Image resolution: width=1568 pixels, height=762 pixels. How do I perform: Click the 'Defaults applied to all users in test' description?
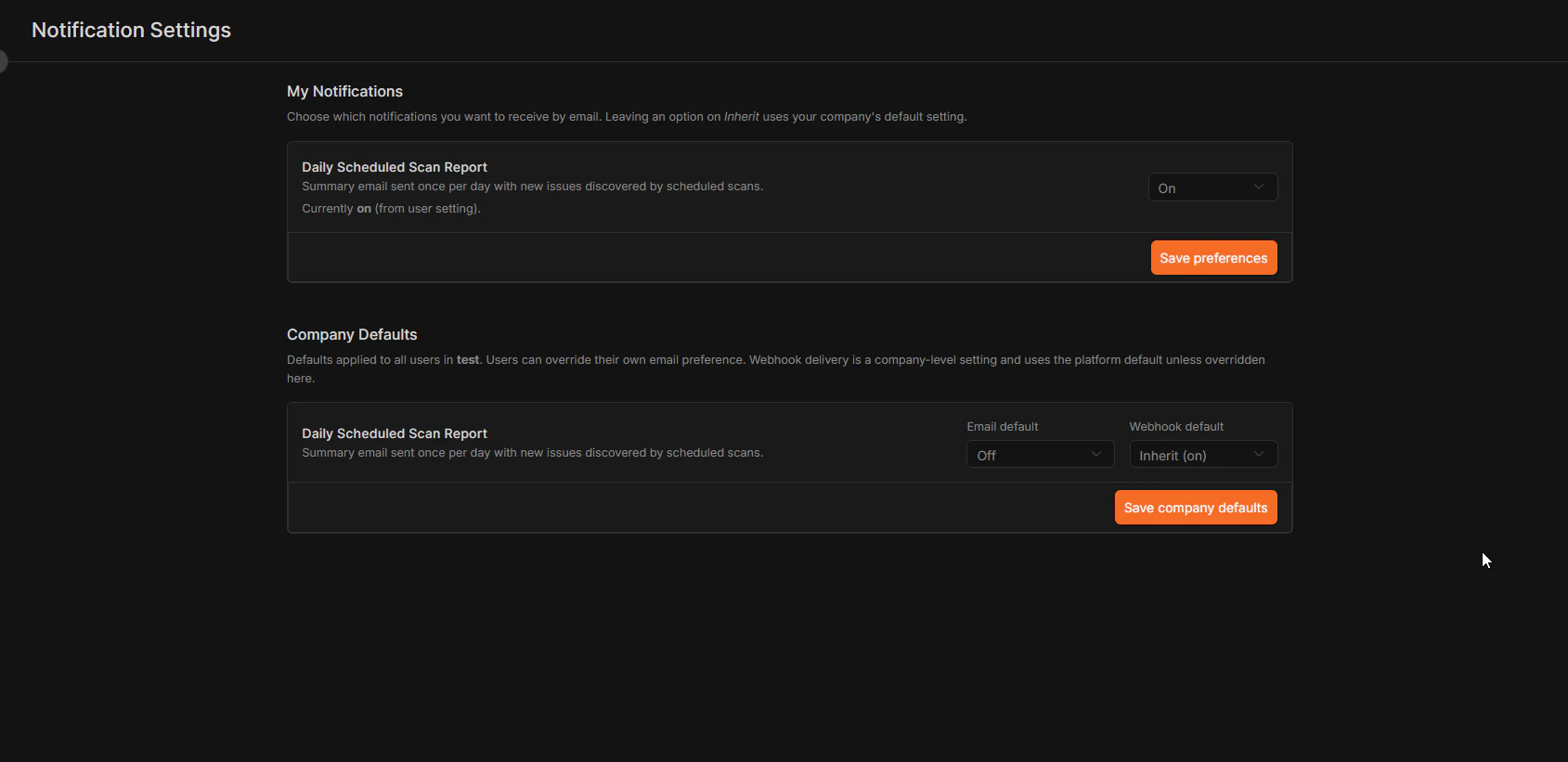776,368
